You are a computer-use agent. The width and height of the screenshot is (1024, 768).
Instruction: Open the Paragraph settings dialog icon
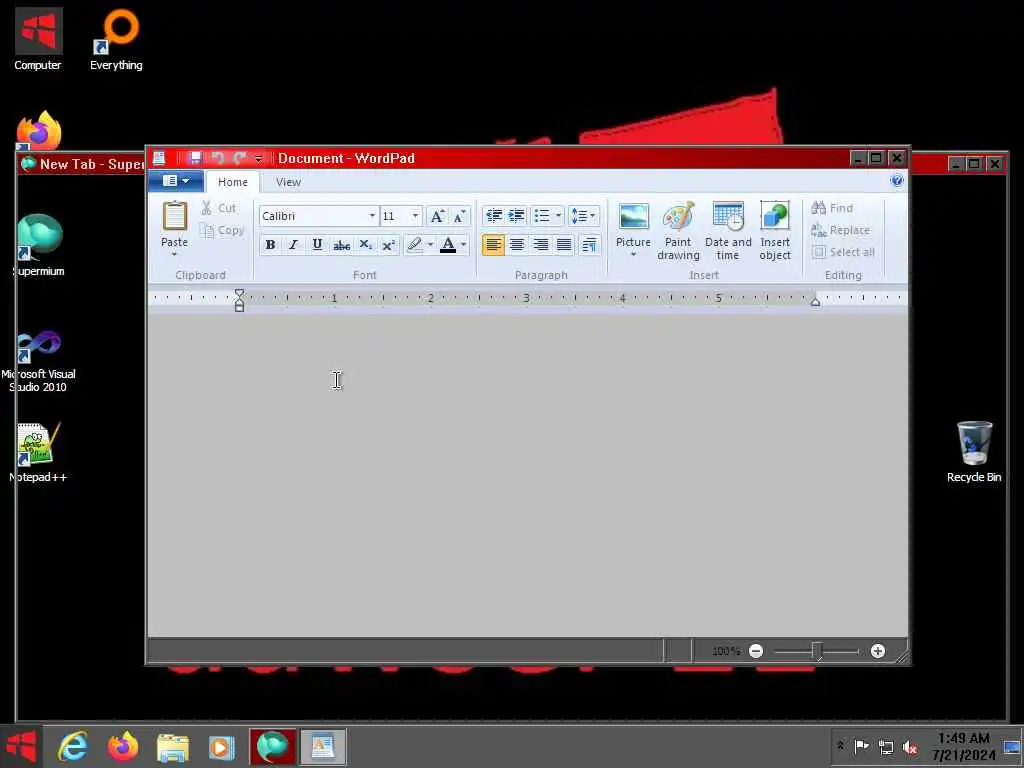click(589, 245)
